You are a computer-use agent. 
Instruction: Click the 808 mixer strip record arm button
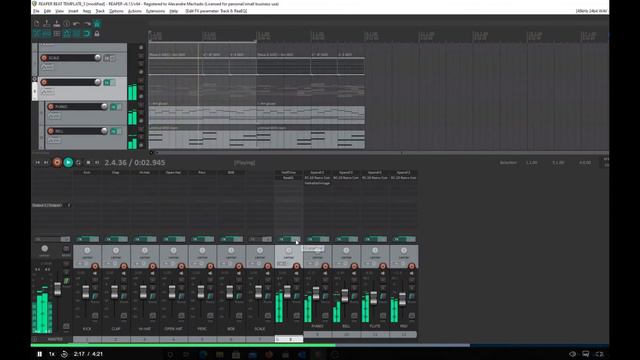pos(239,267)
